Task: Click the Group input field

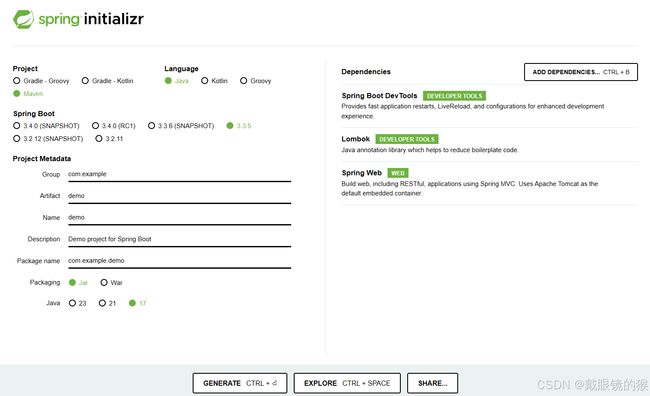Action: 179,175
